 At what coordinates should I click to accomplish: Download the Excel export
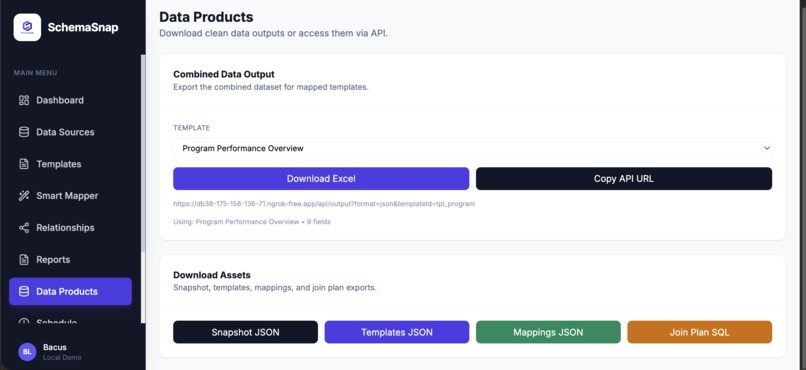coord(321,179)
